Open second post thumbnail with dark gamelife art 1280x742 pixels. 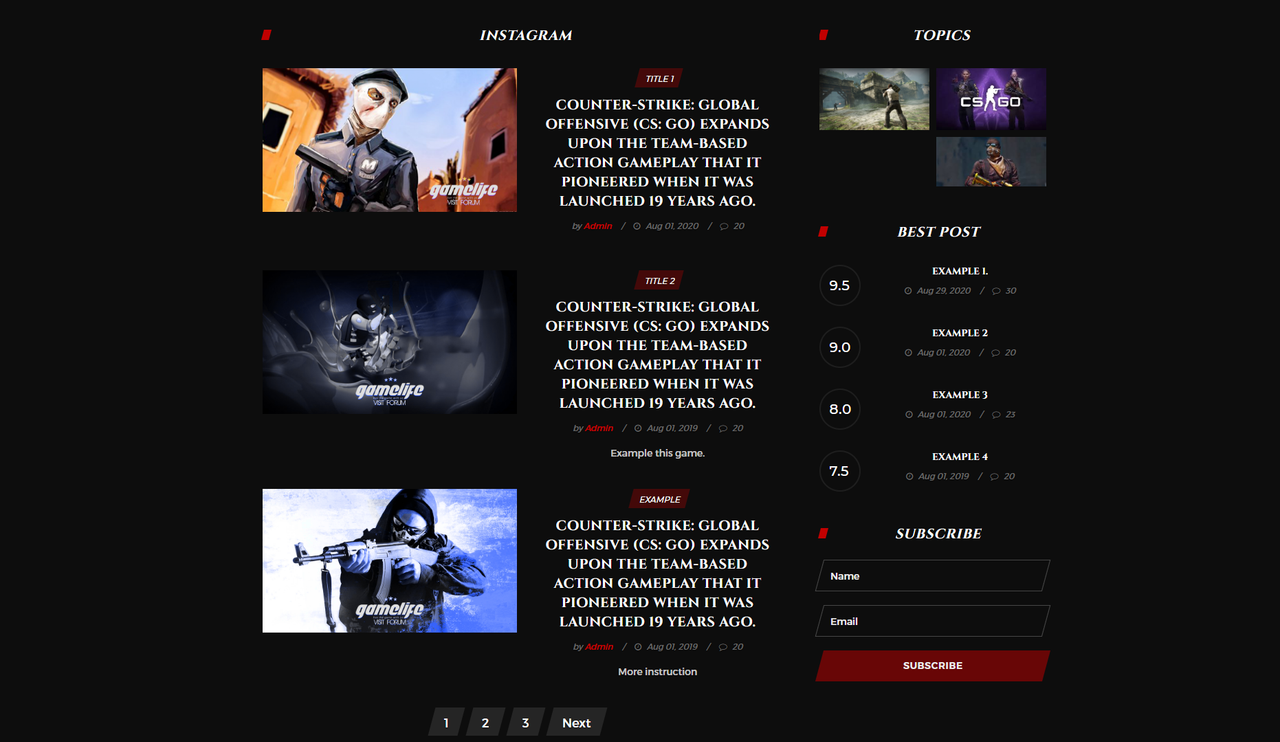390,342
